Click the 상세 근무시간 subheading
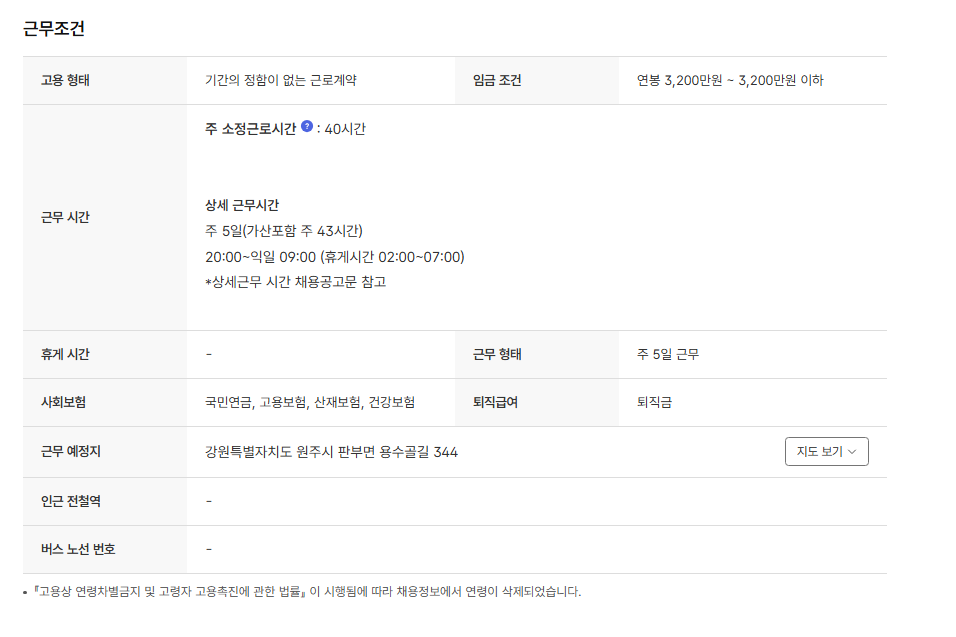 point(241,205)
